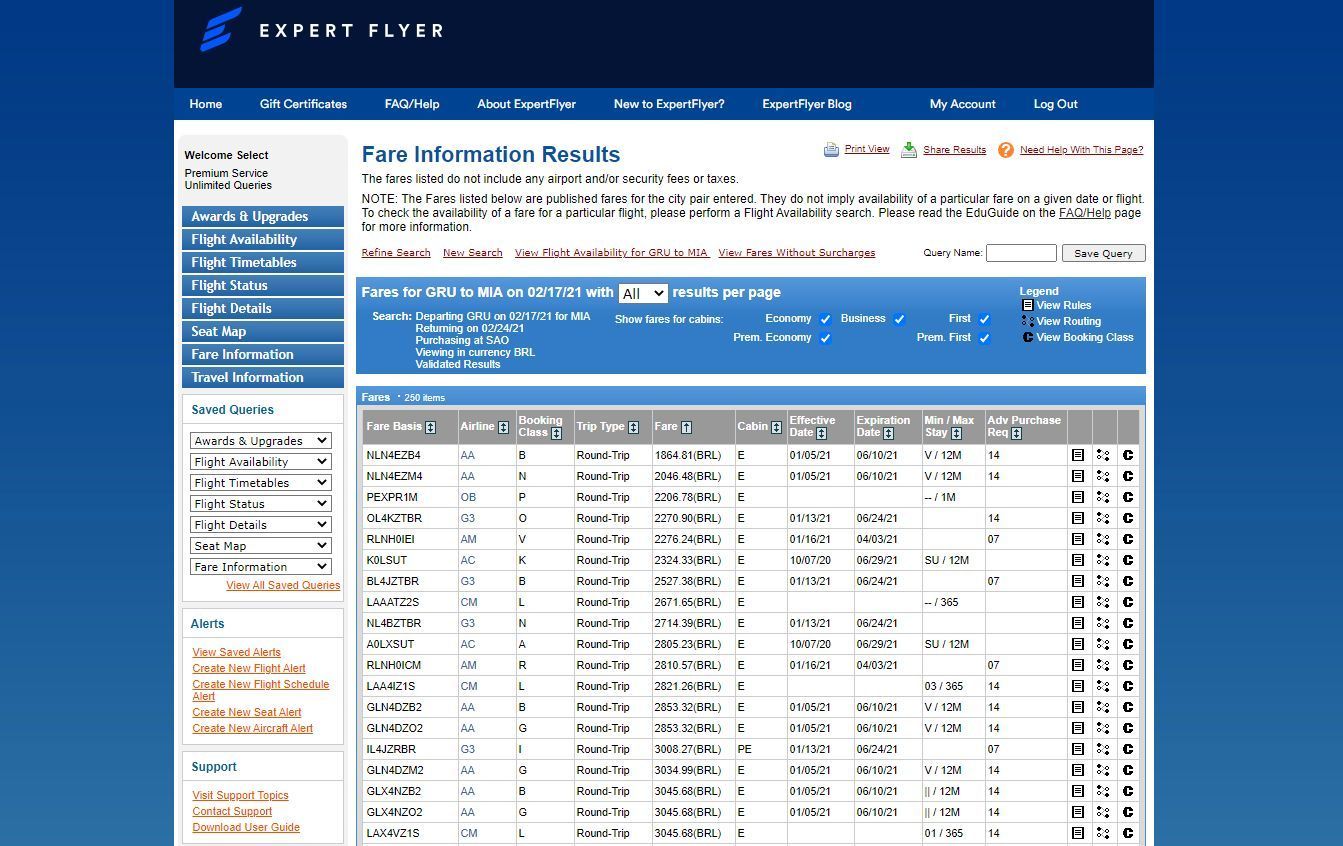Sort by Expiration Date column icon

(x=889, y=433)
